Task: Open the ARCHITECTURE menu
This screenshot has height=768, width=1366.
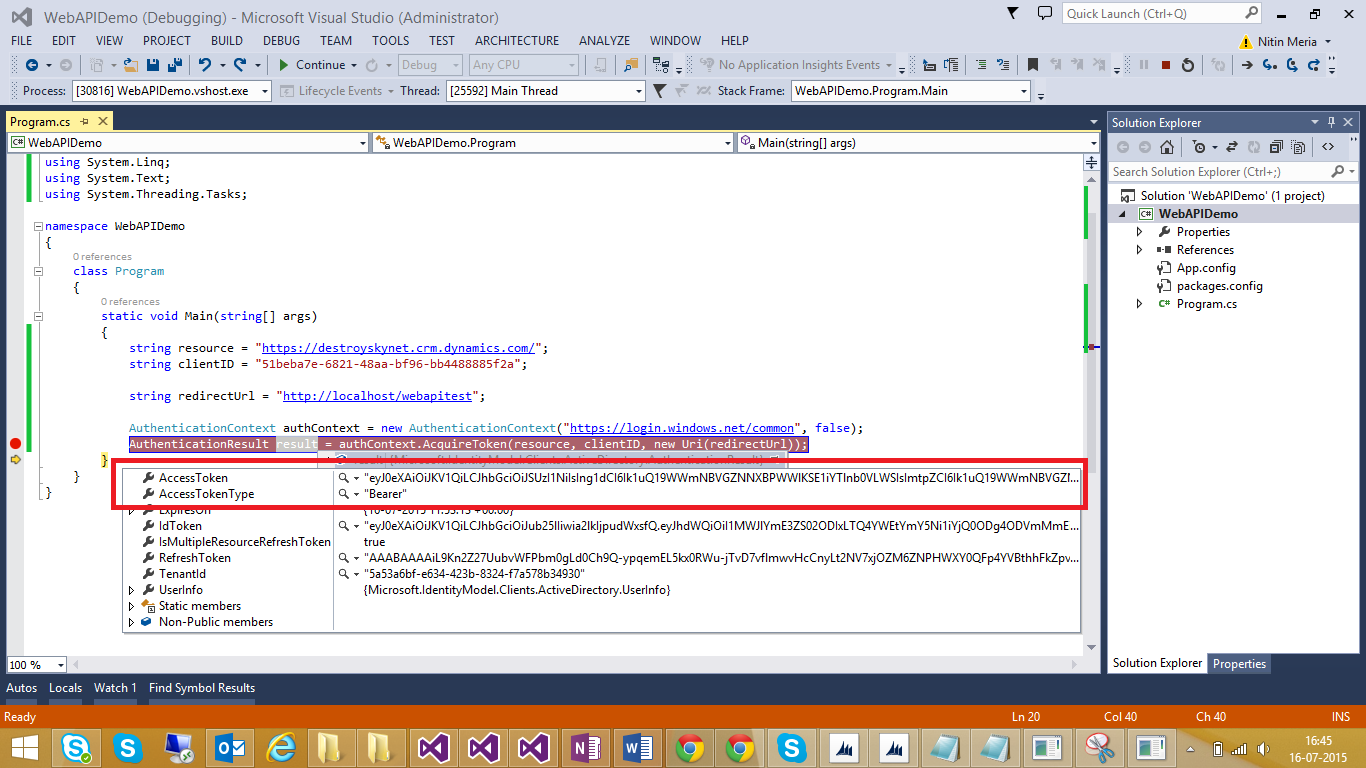Action: tap(517, 41)
